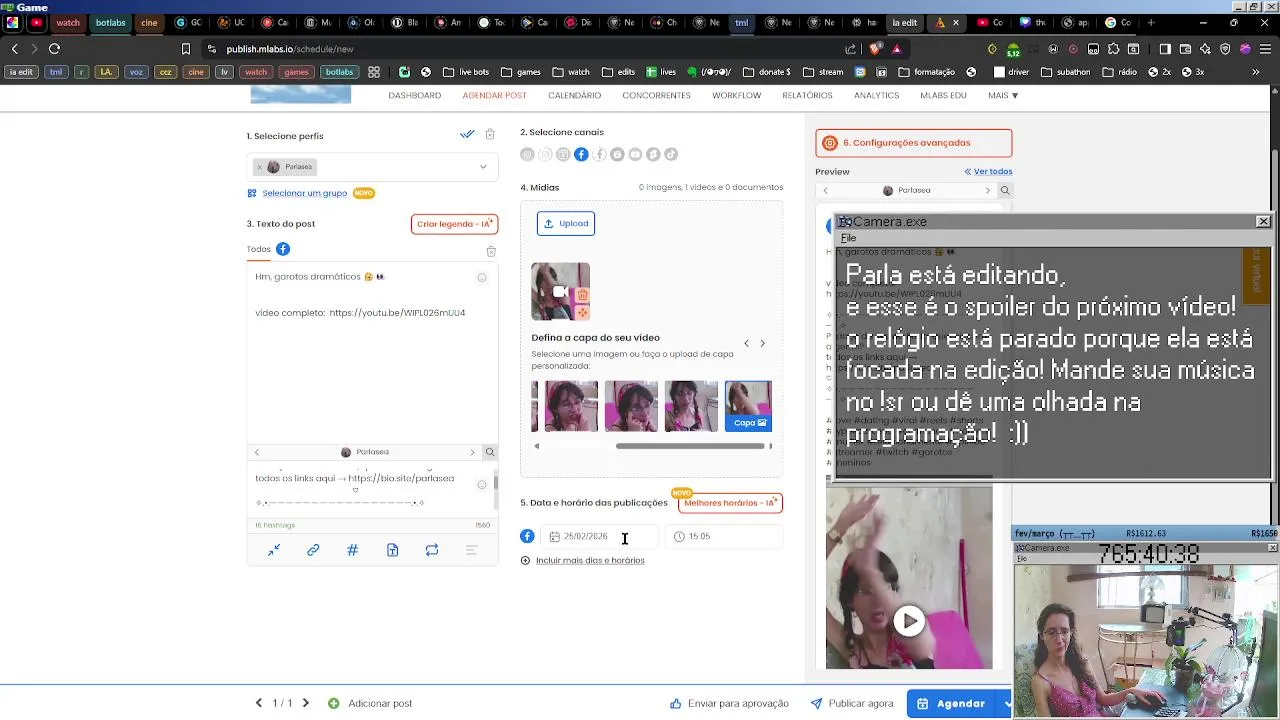This screenshot has height=720, width=1280.
Task: Open the ANALYTICS menu item
Action: click(x=876, y=95)
